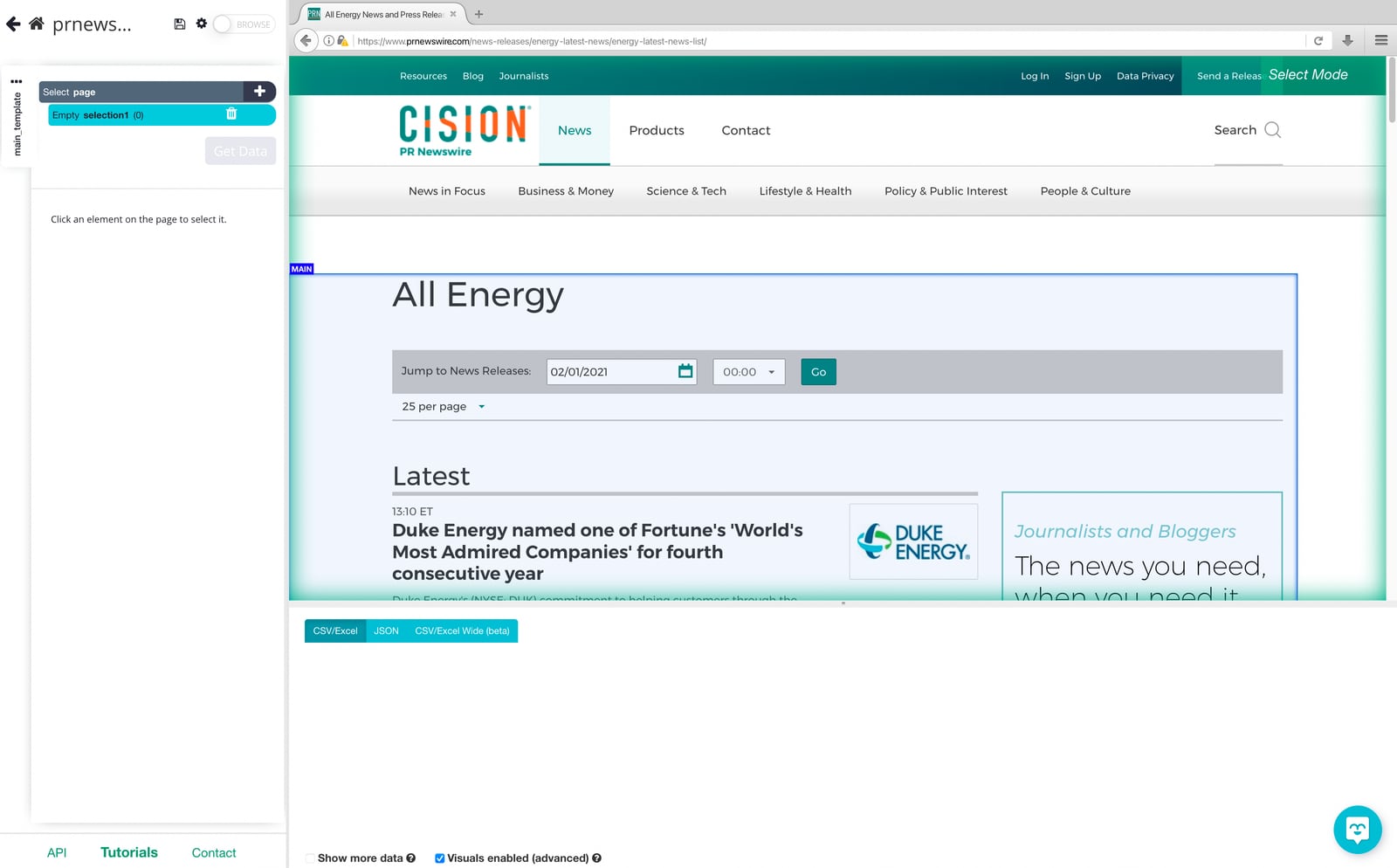Open the main_template vertical tab
The width and height of the screenshot is (1397, 868).
click(17, 124)
